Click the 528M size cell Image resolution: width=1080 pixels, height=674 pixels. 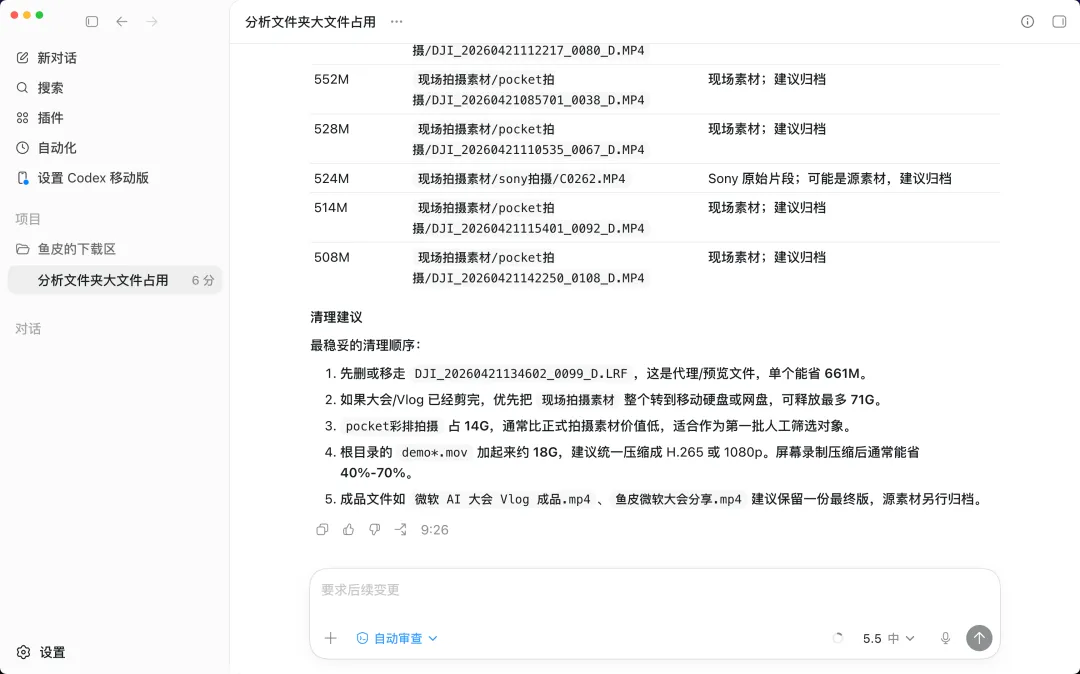pos(331,129)
